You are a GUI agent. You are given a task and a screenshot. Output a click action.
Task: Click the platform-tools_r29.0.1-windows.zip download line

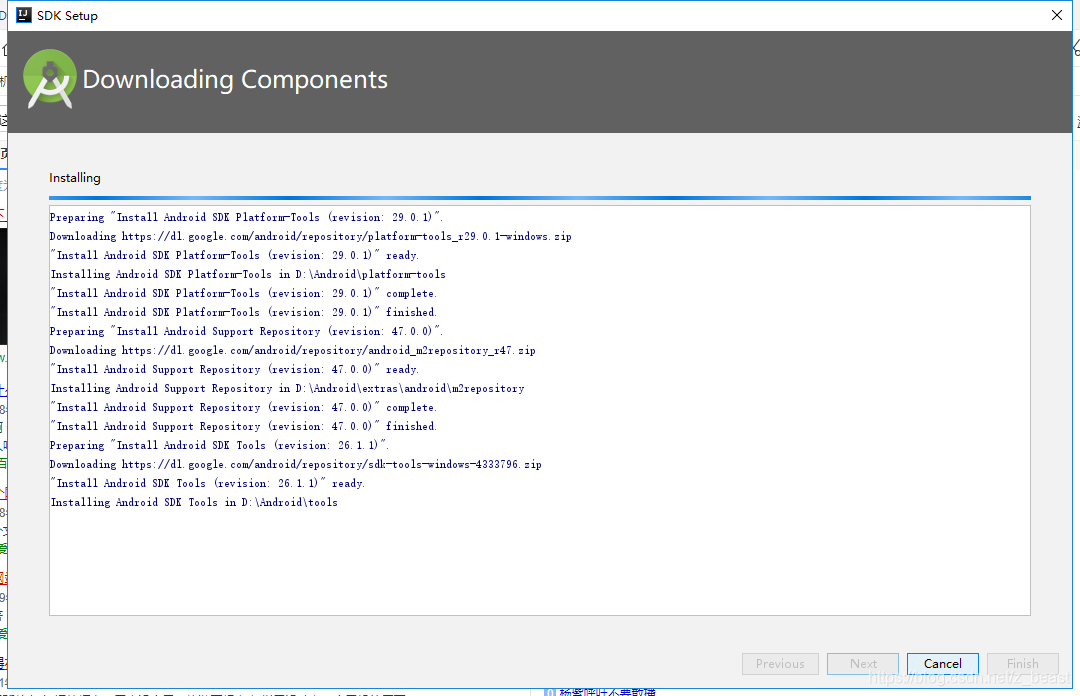pyautogui.click(x=311, y=236)
